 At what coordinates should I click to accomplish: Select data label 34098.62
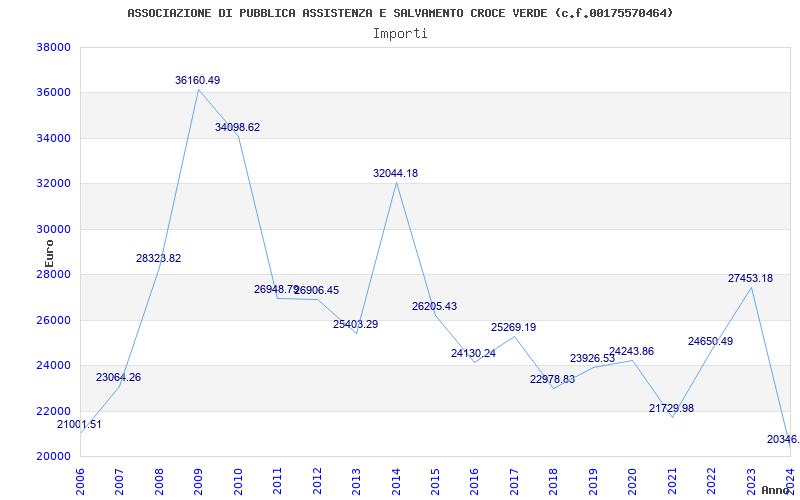coord(237,127)
